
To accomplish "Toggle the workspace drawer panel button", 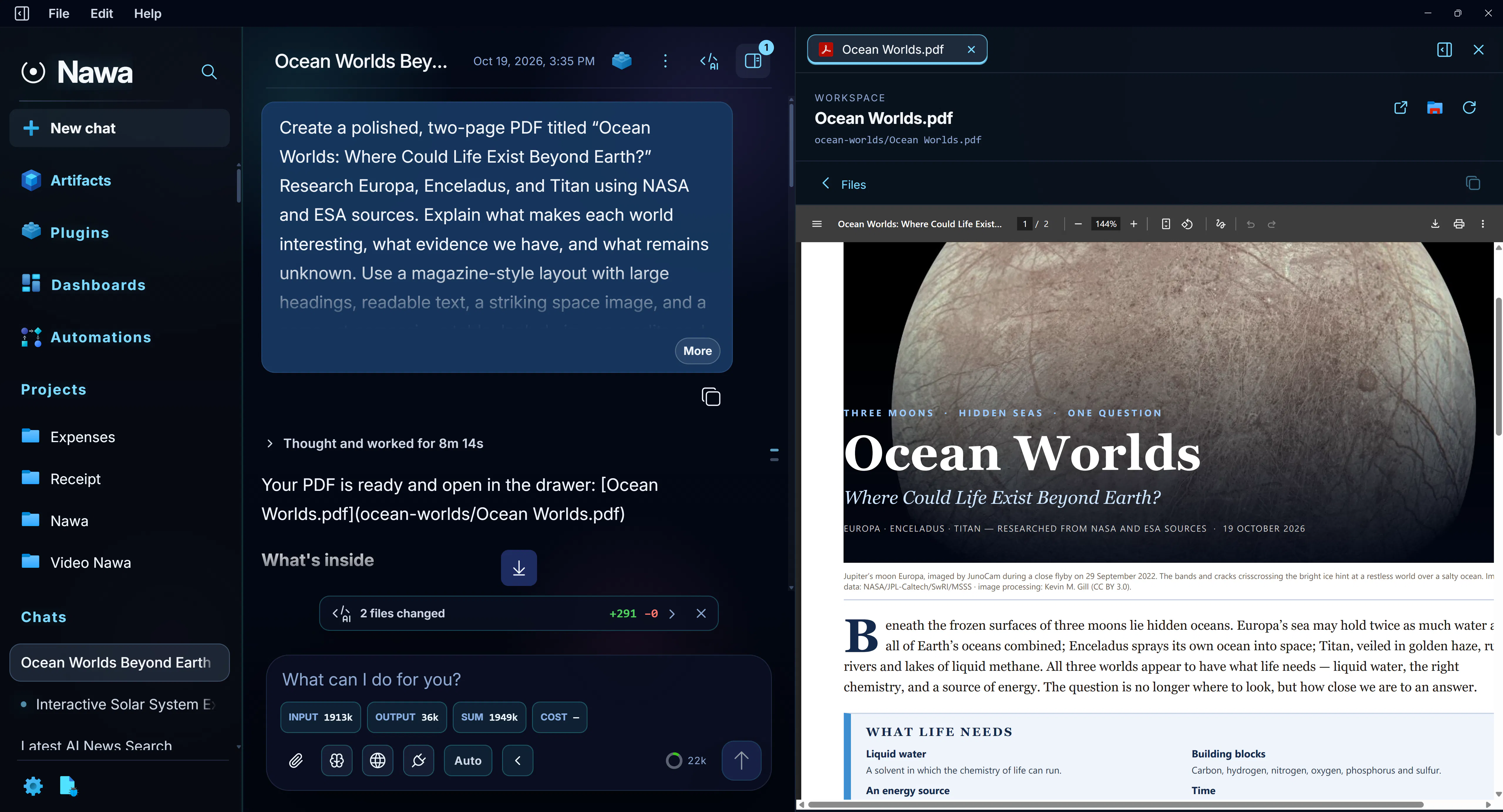I will 753,61.
